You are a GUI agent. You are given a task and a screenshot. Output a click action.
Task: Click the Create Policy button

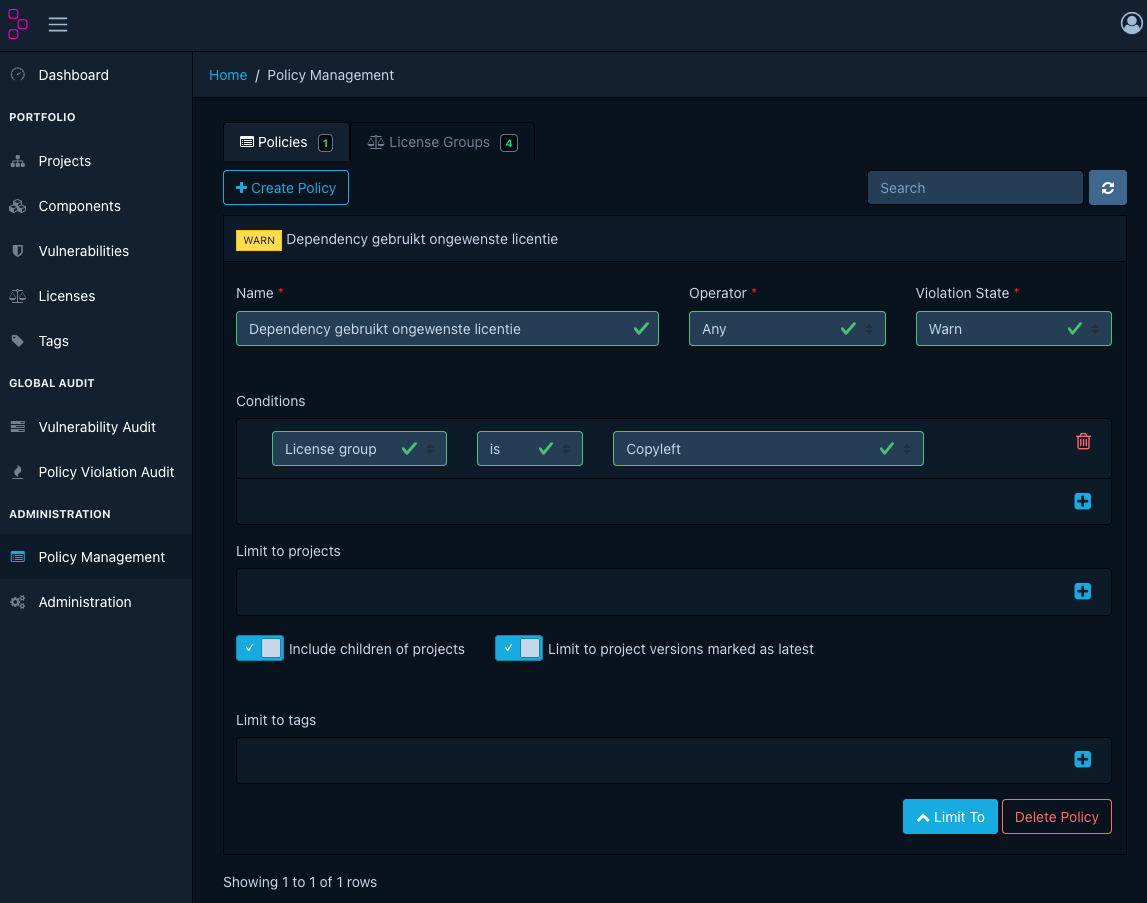click(x=285, y=187)
